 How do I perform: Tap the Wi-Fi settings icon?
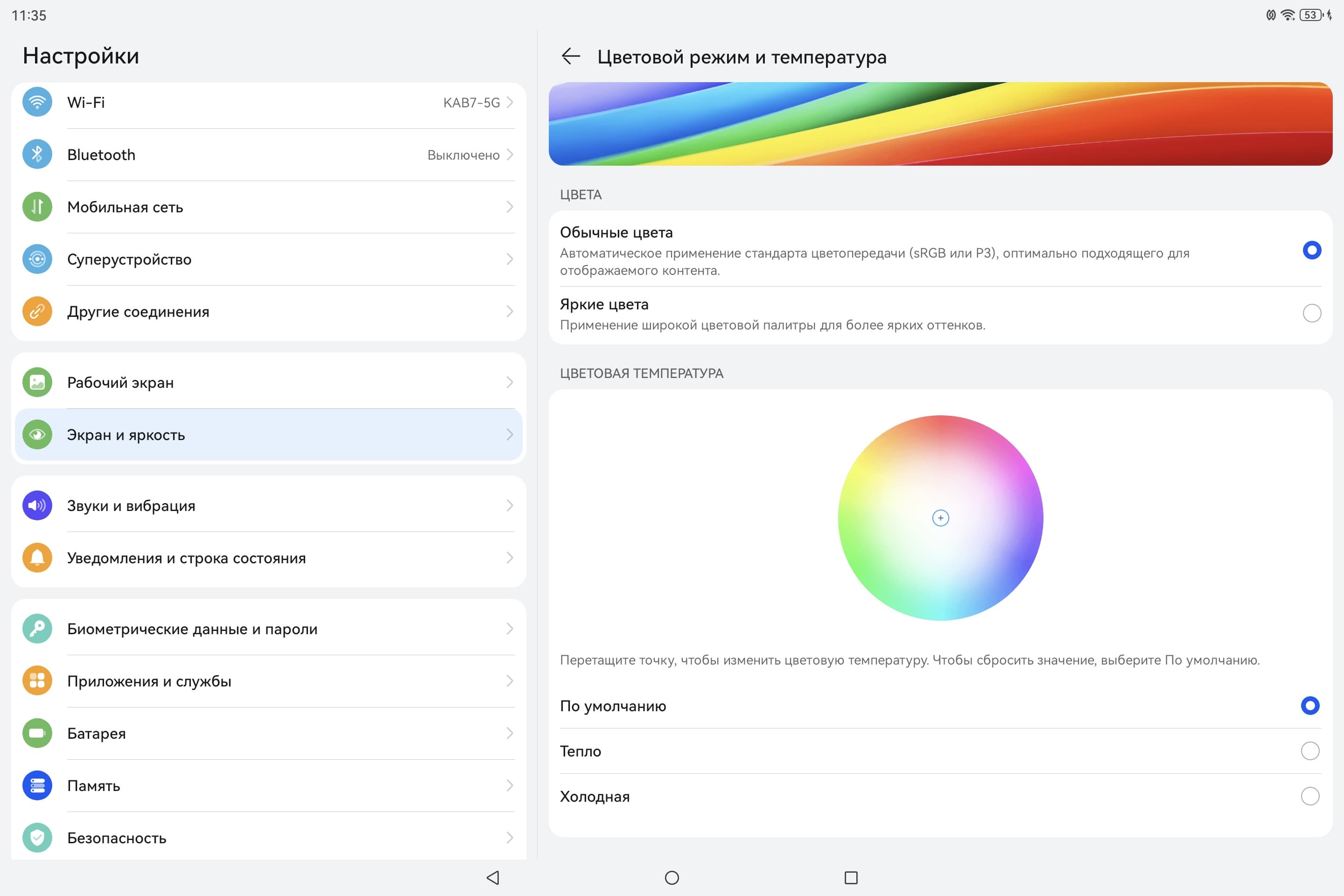(37, 102)
